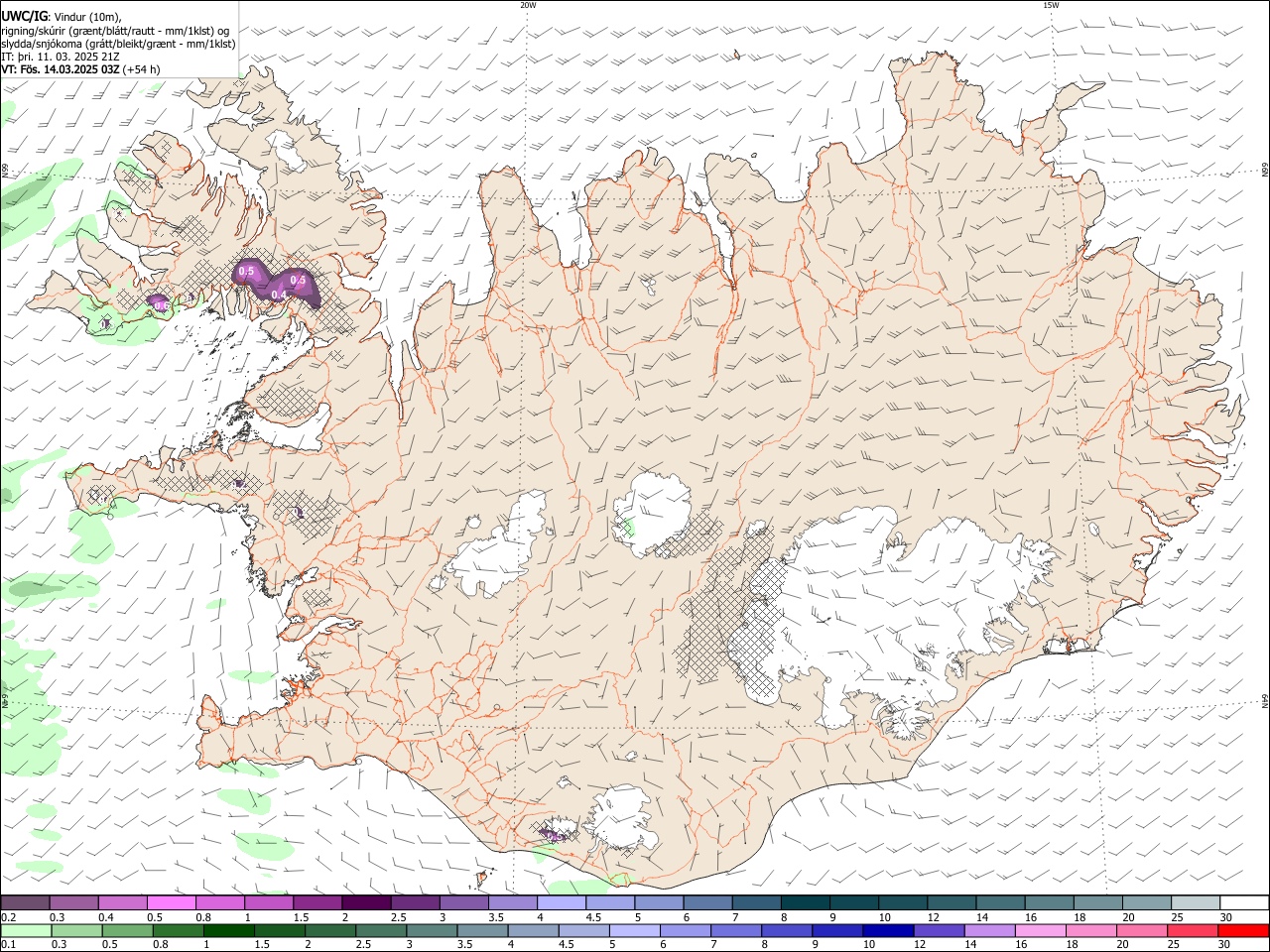The image size is (1270, 952).
Task: Select the medium green 0.5 rain-scale swatch
Action: coord(127,930)
